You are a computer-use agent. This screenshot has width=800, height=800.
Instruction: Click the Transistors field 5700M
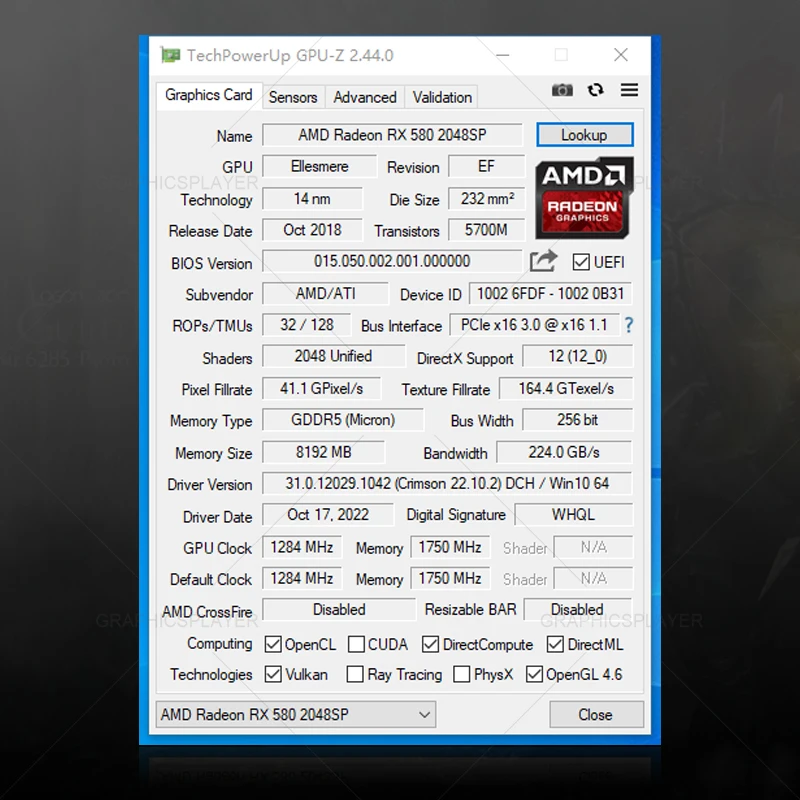coord(486,230)
